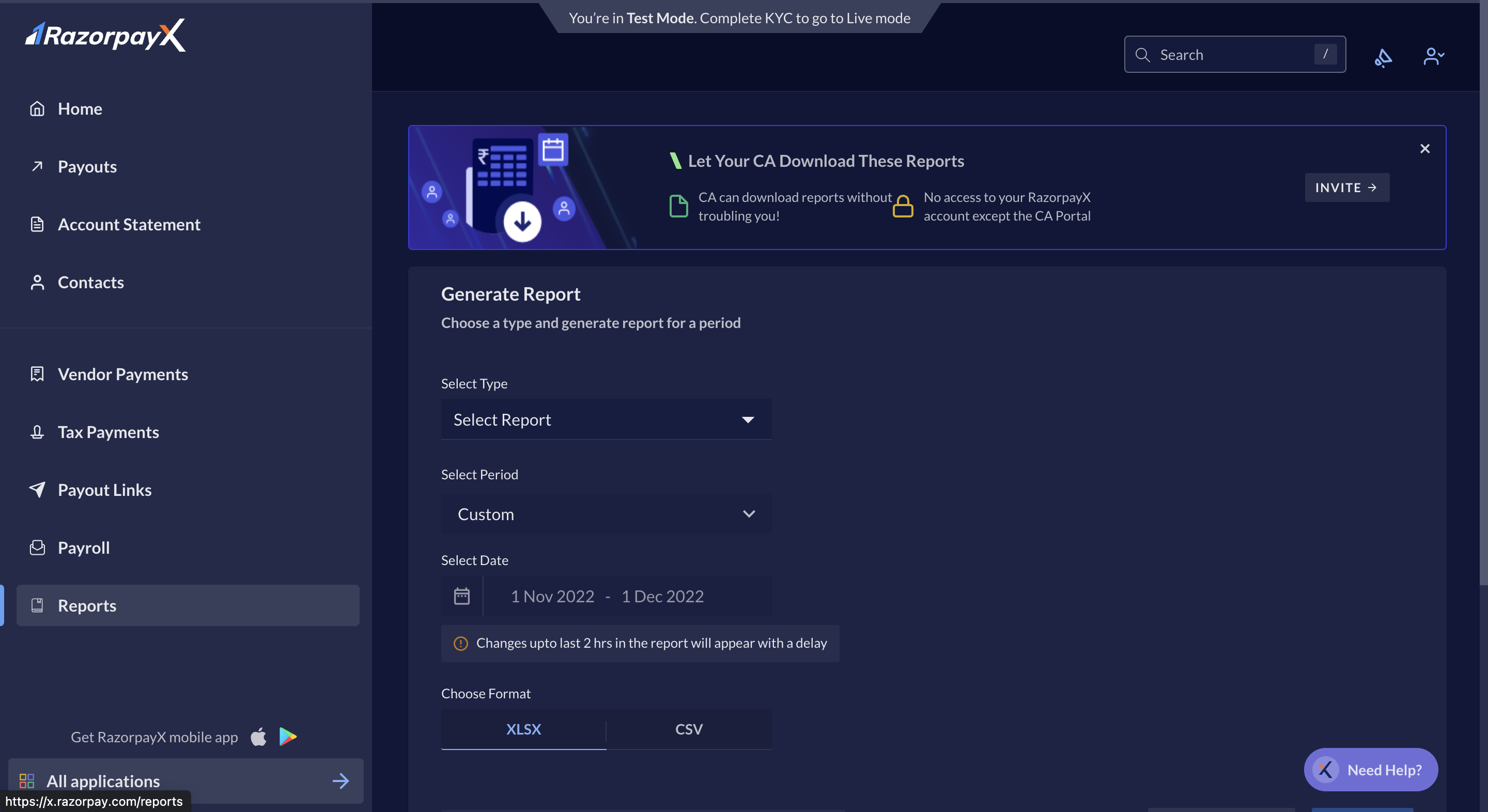Expand the Custom period dropdown

tap(606, 514)
